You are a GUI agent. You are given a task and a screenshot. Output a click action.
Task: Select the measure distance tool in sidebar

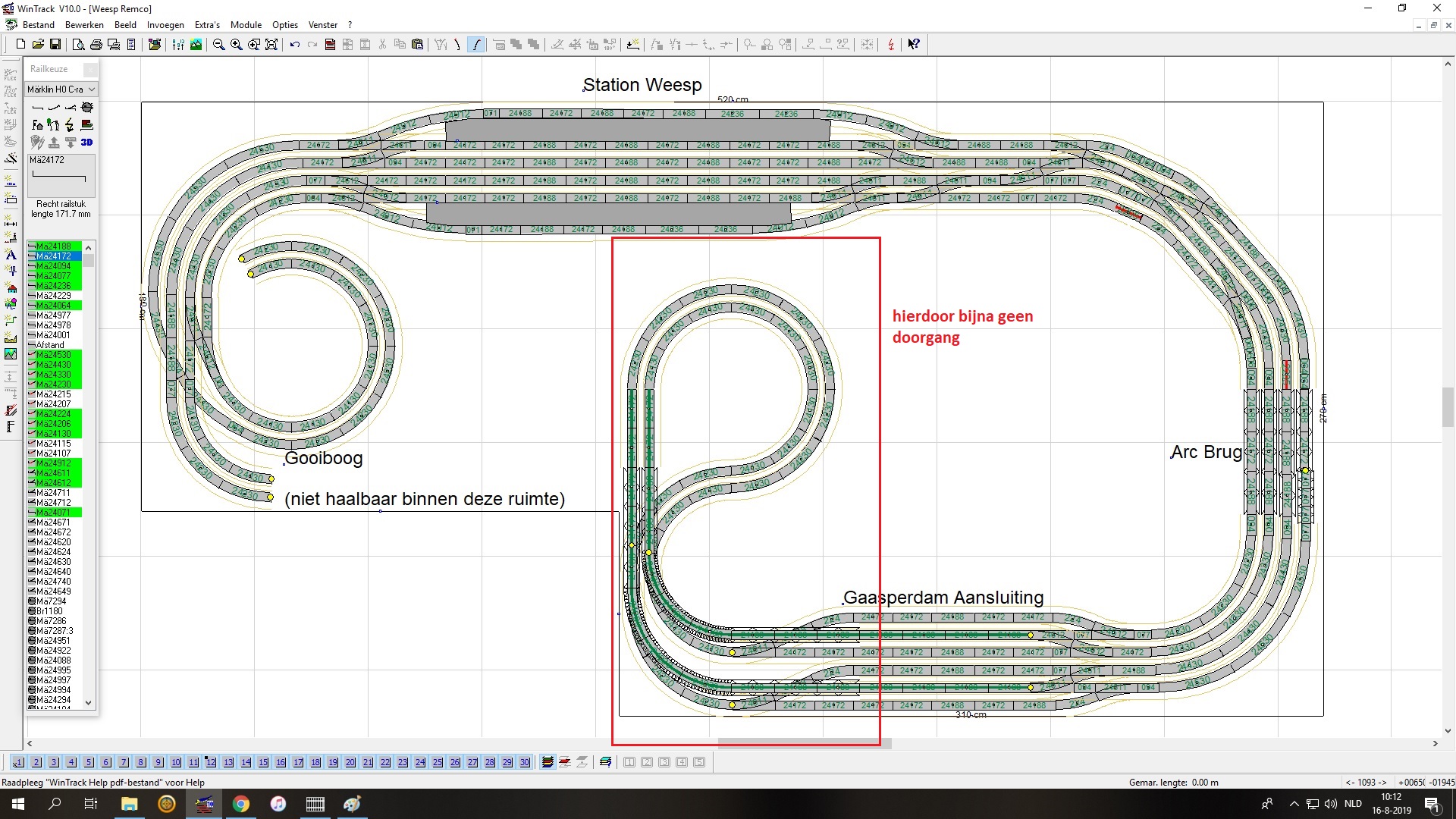tap(11, 221)
